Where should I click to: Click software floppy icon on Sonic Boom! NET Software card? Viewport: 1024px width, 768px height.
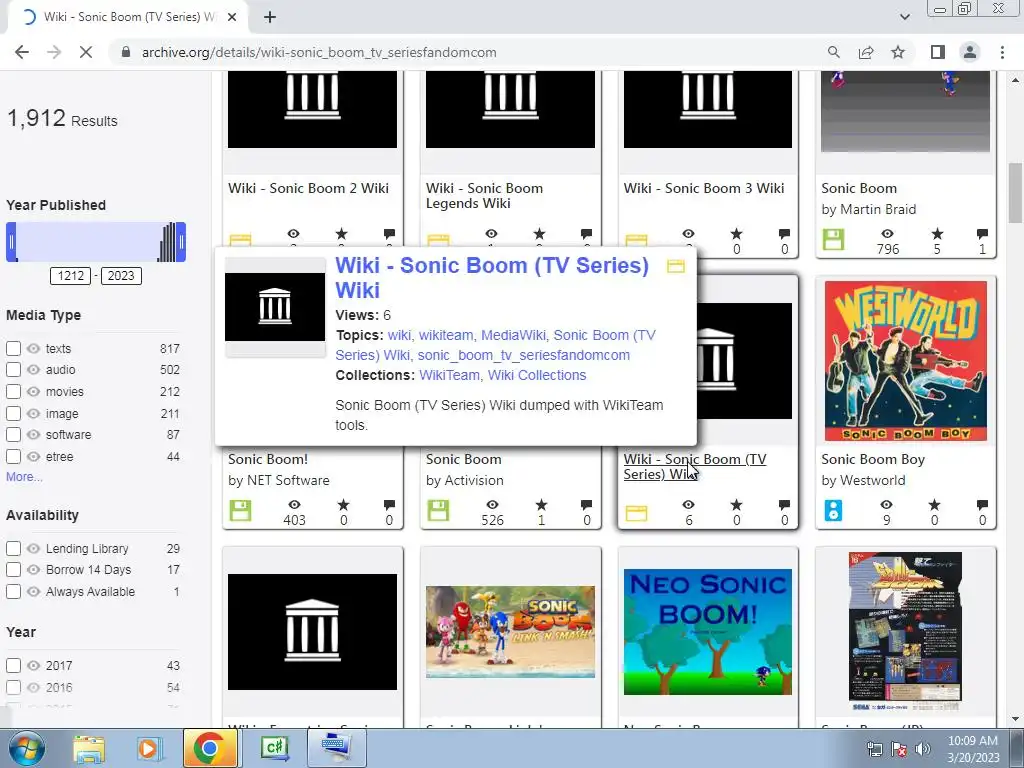240,510
